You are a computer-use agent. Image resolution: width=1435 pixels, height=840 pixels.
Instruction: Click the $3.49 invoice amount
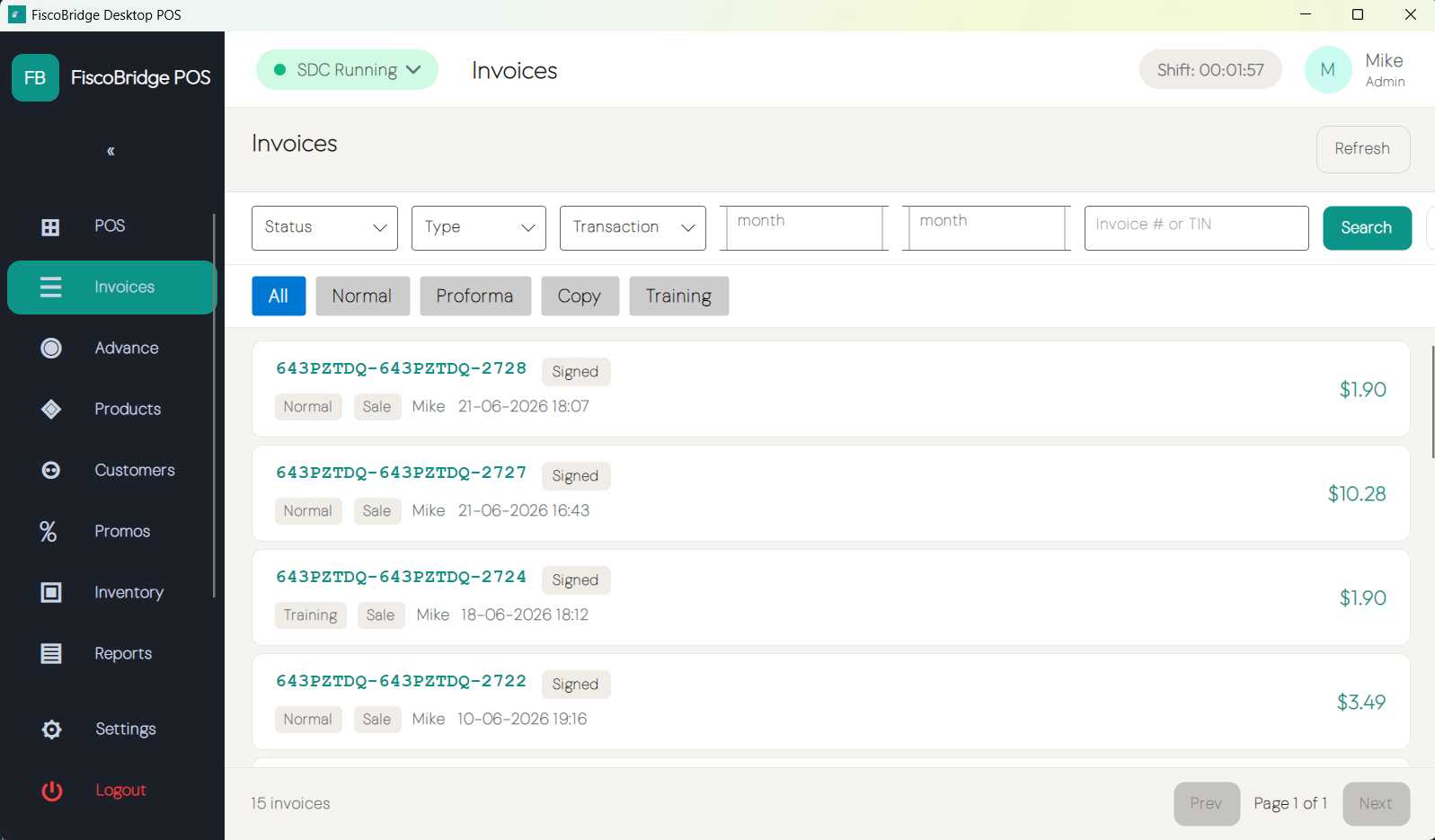(x=1361, y=703)
